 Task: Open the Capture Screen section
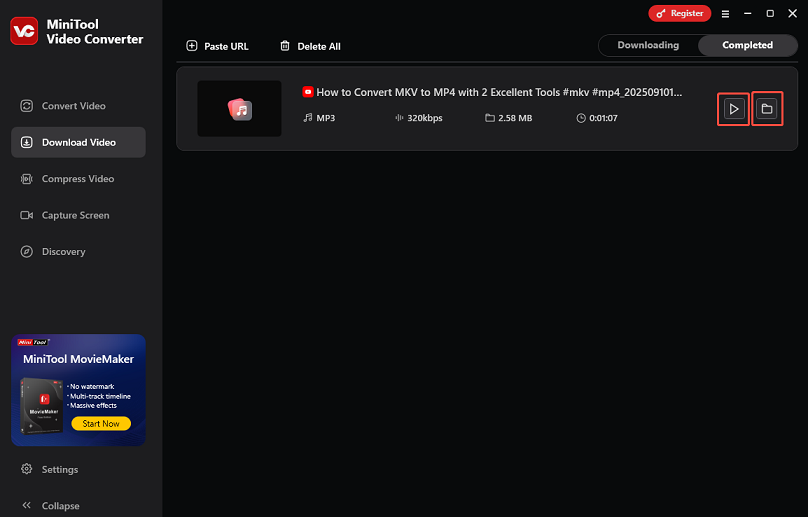point(78,215)
